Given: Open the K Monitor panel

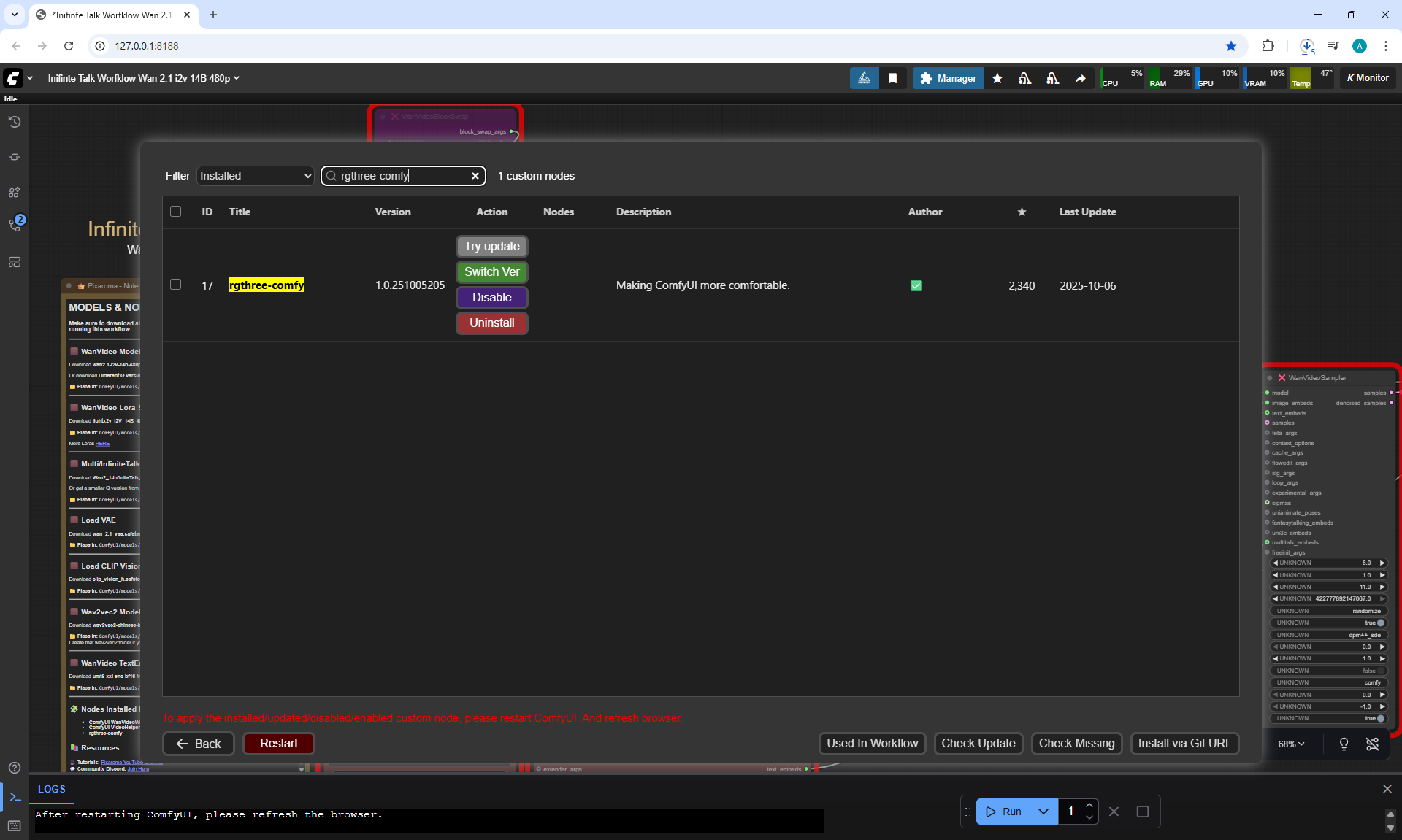Looking at the screenshot, I should click(x=1368, y=78).
